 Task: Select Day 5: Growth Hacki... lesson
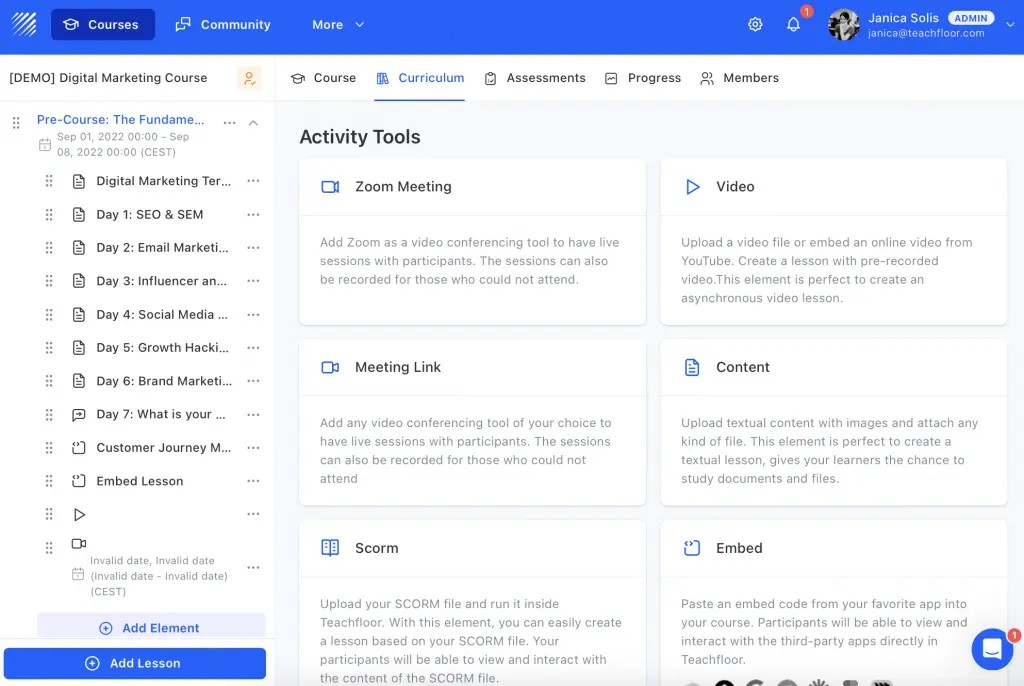click(162, 348)
